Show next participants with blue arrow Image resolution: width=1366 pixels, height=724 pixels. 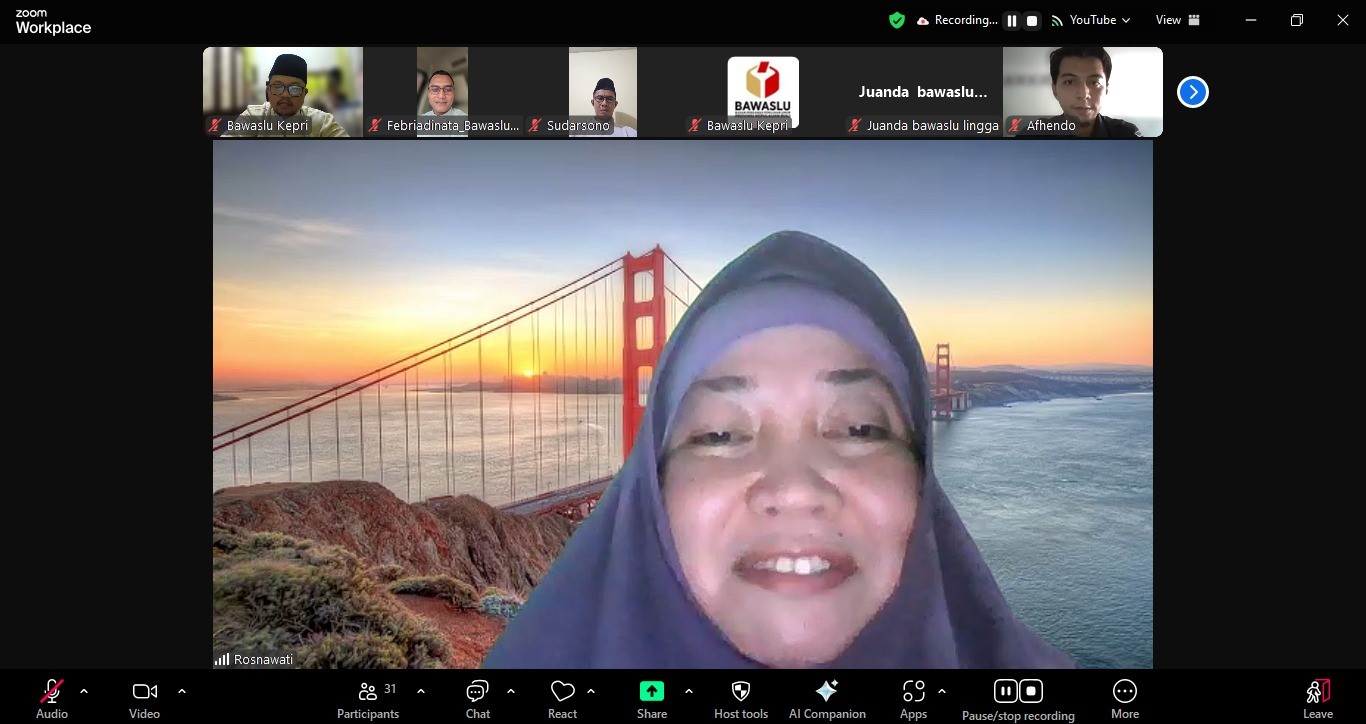(x=1192, y=92)
